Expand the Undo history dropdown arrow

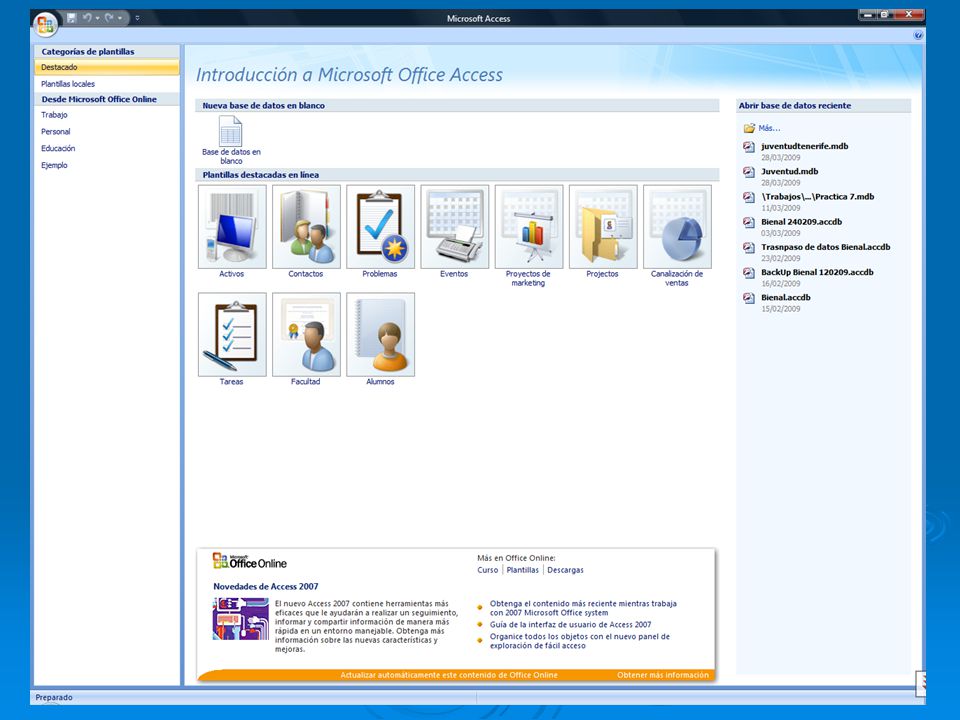click(97, 18)
